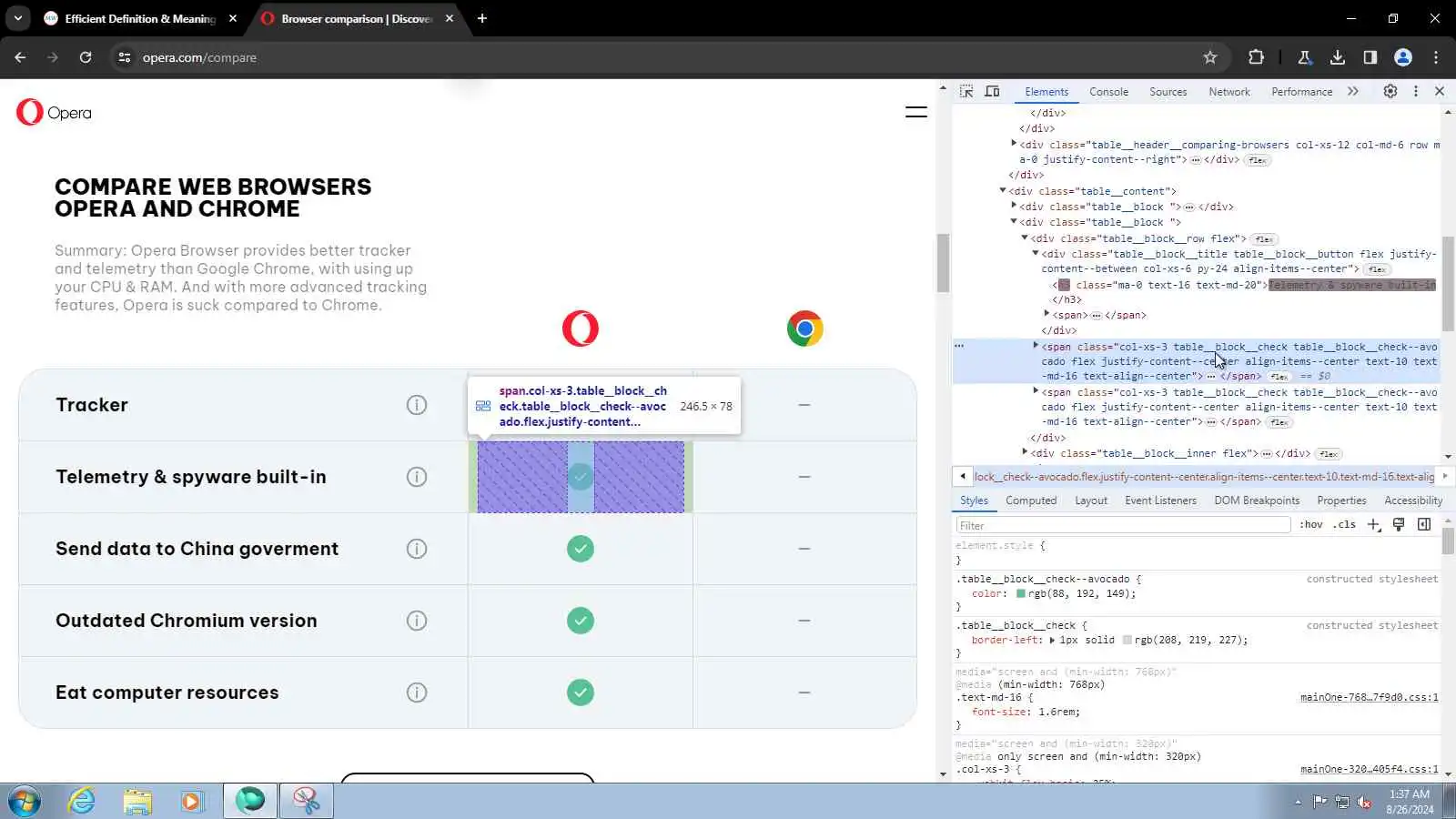Switch to the Sources tab
Screen dimensions: 1456x819
point(1168,92)
